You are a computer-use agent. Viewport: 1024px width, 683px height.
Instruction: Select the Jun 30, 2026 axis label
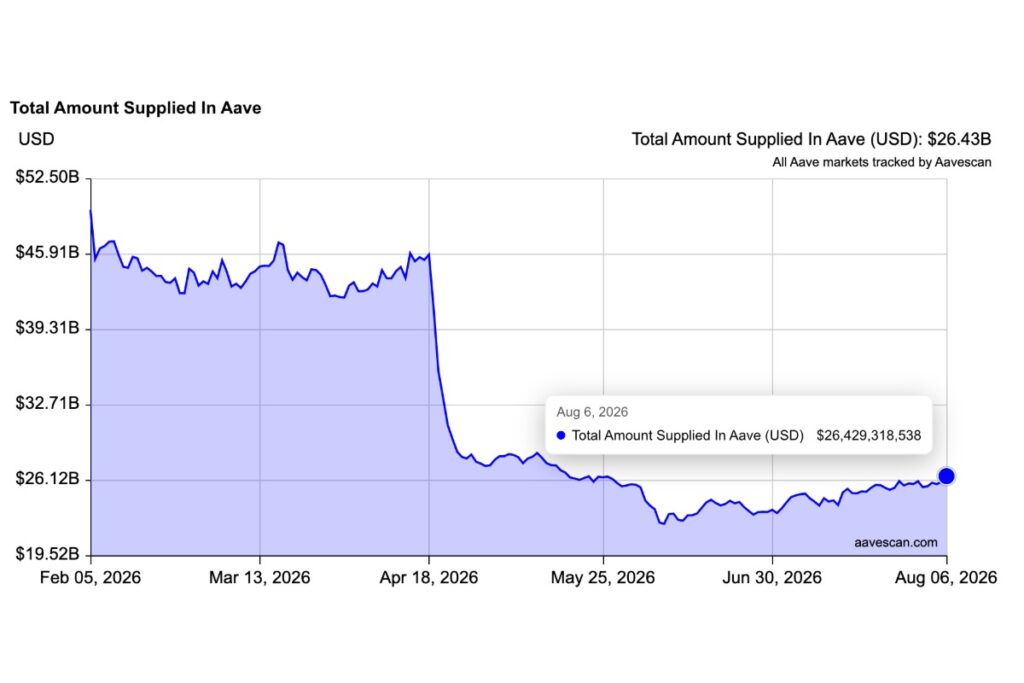[772, 577]
